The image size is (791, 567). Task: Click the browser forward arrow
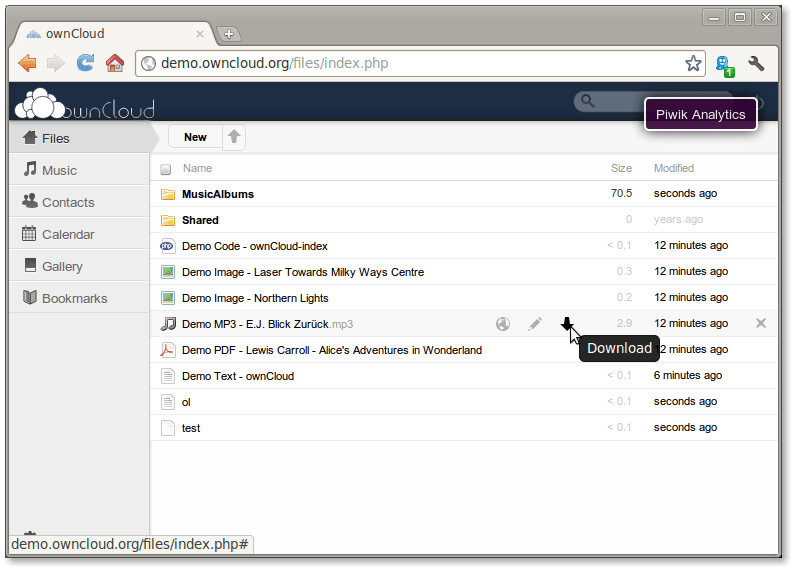point(55,63)
